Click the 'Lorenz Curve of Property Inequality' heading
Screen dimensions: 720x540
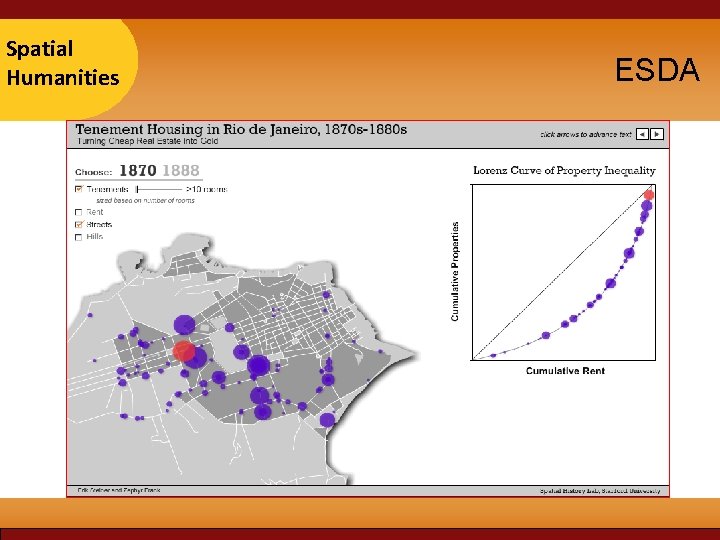point(564,170)
